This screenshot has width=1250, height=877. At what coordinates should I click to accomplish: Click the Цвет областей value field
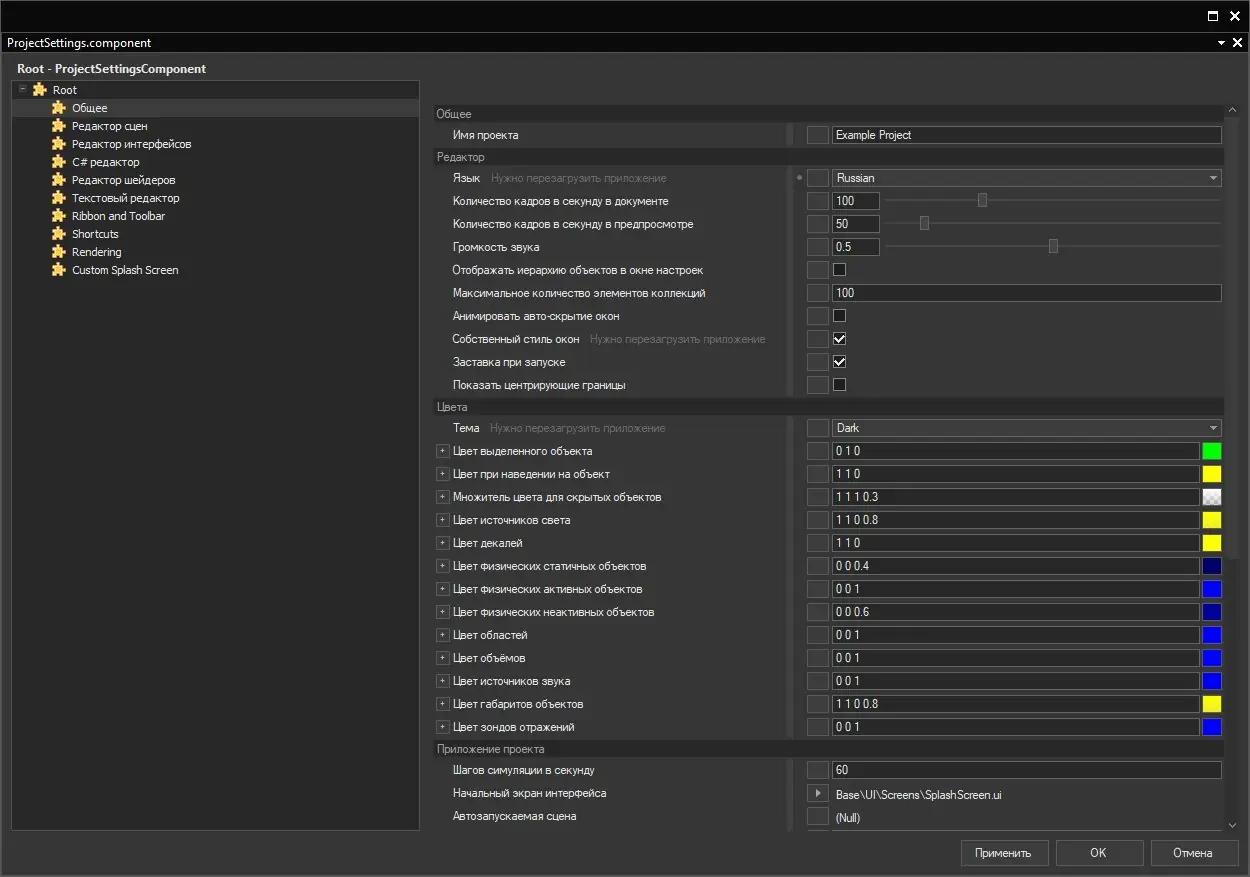click(1016, 635)
